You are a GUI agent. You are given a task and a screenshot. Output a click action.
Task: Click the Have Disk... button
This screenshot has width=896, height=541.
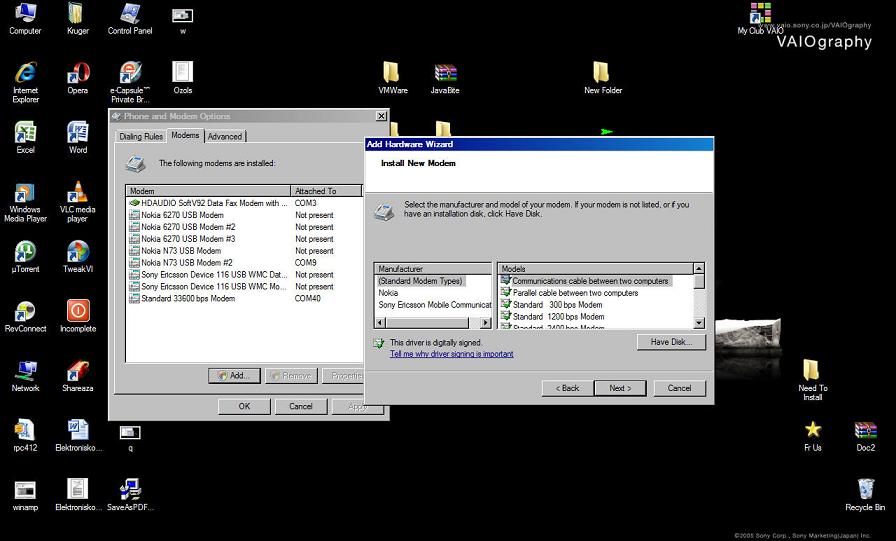point(671,342)
